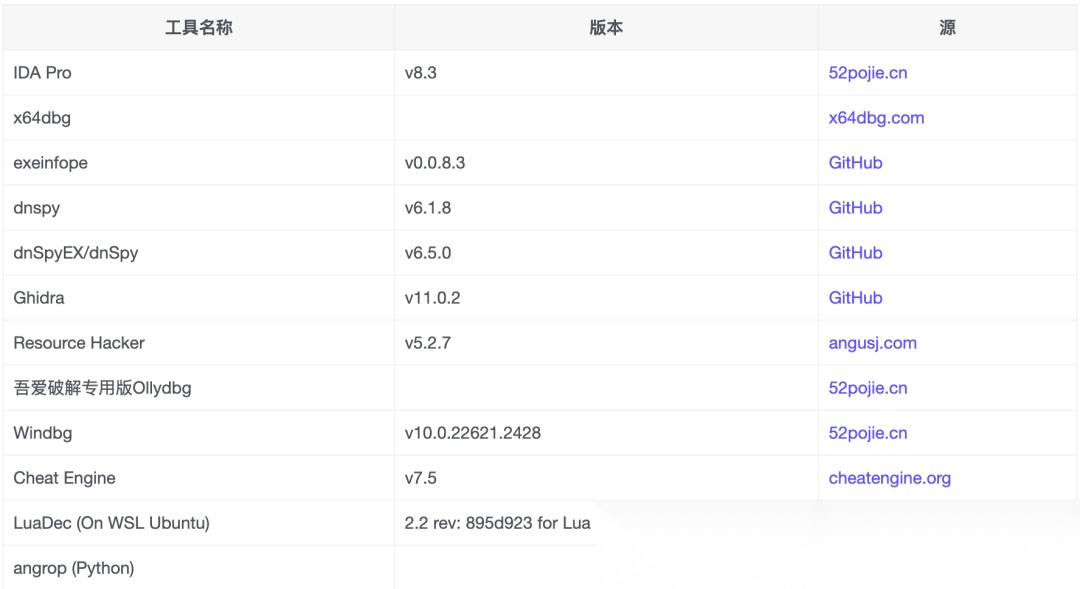Open 52pojie.cn link in Ollydbg row

pos(867,388)
